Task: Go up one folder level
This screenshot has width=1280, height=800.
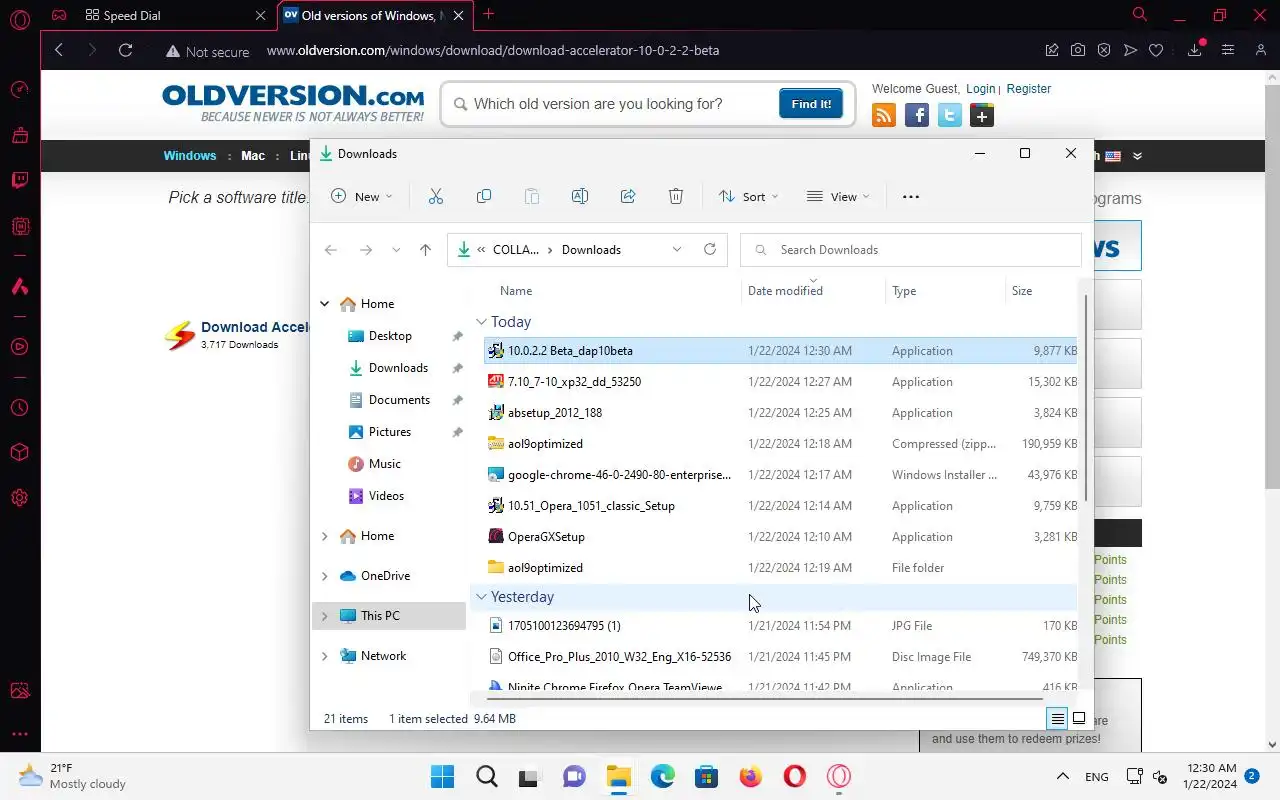Action: tap(425, 250)
